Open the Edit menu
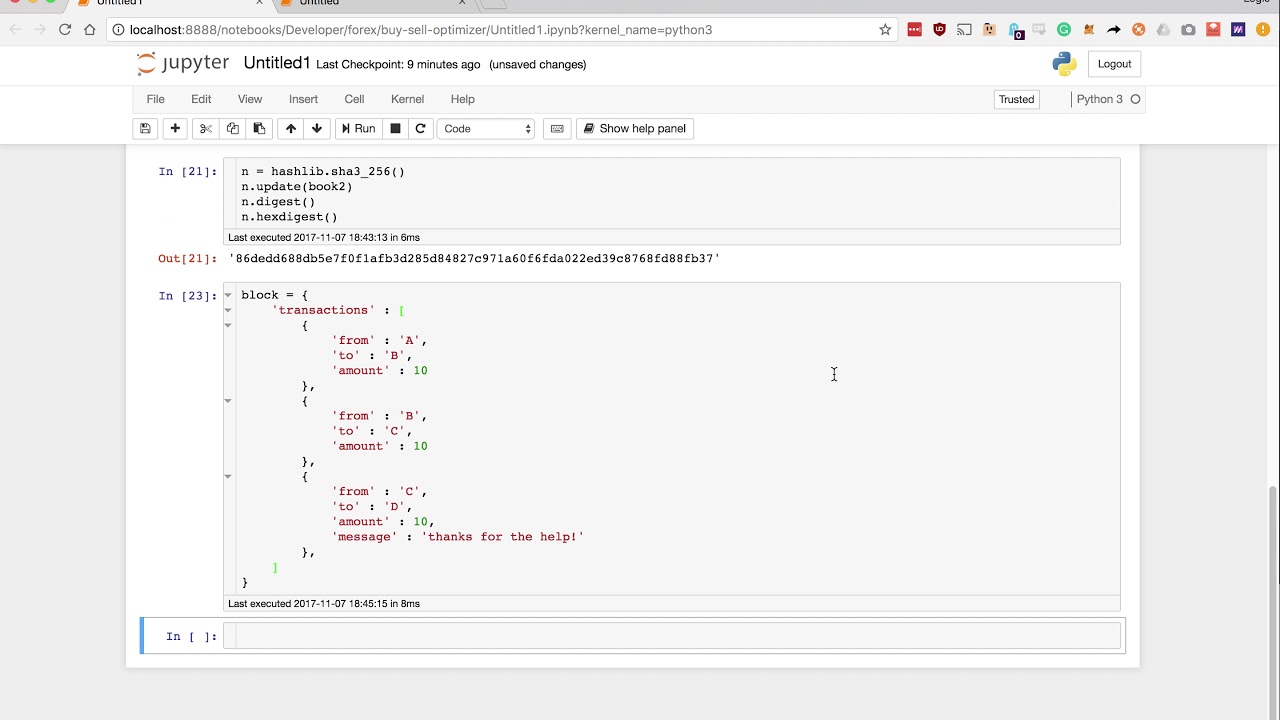 coord(201,99)
